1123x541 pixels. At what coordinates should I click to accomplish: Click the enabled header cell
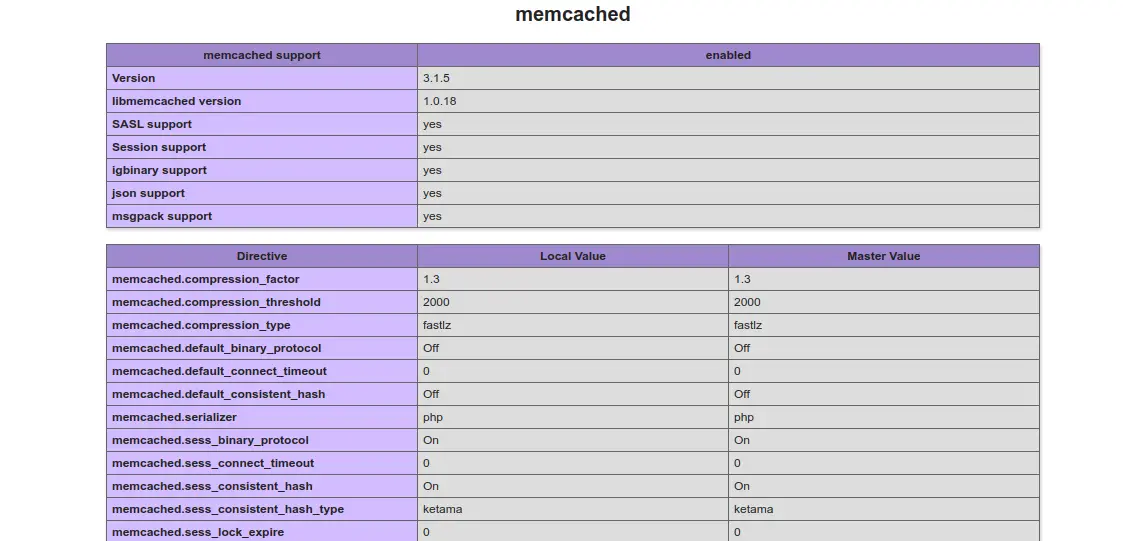coord(728,55)
